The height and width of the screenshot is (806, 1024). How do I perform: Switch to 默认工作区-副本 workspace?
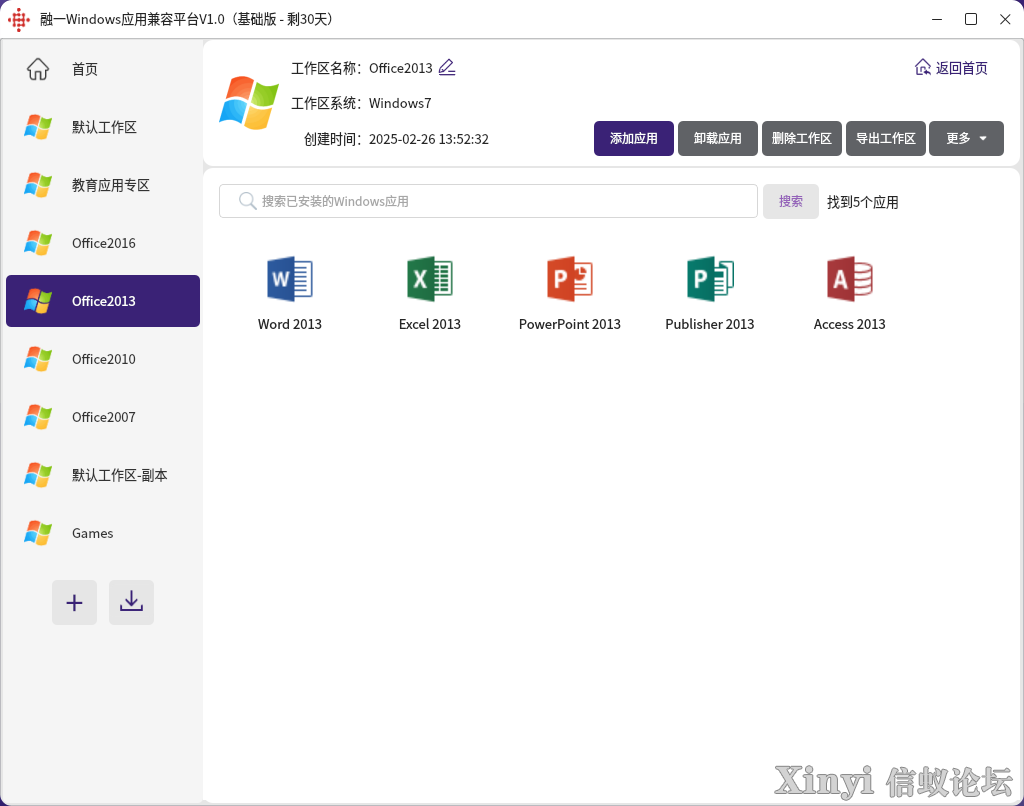(103, 475)
